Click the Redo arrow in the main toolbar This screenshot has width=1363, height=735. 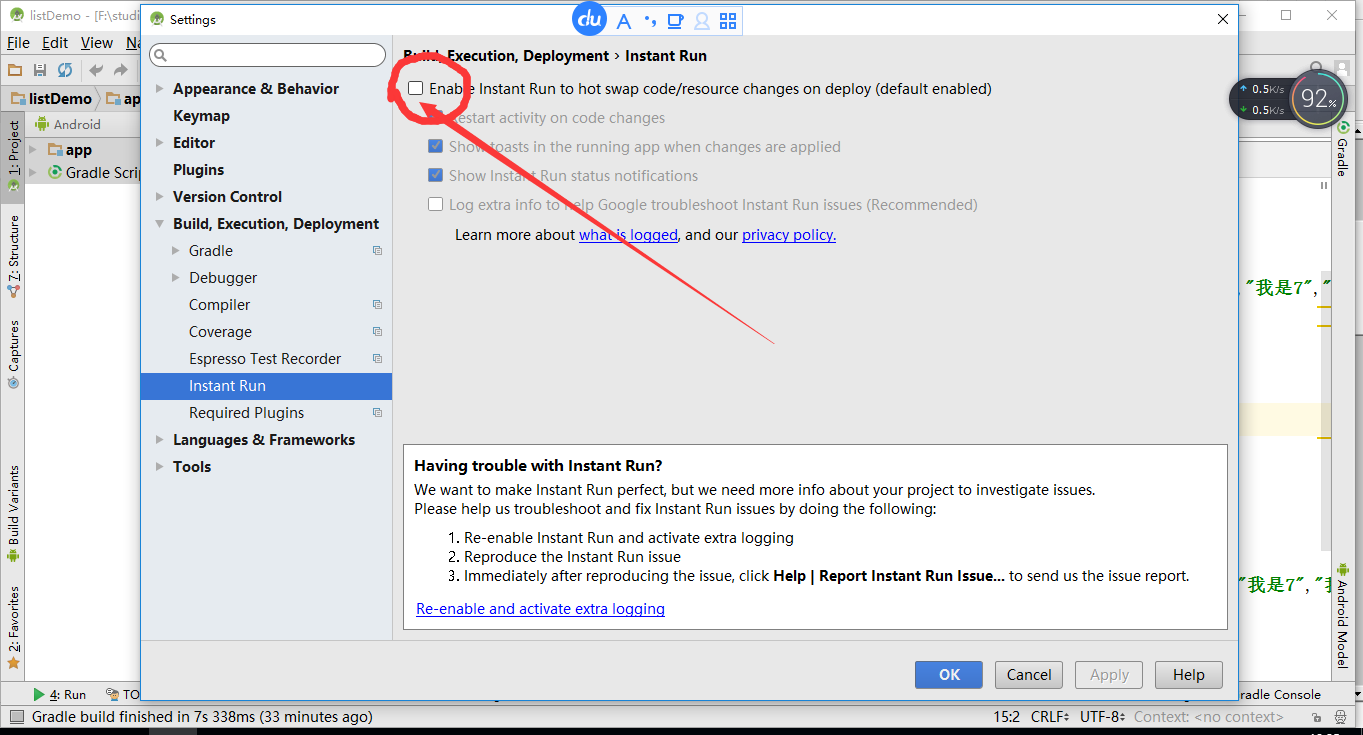pyautogui.click(x=120, y=70)
